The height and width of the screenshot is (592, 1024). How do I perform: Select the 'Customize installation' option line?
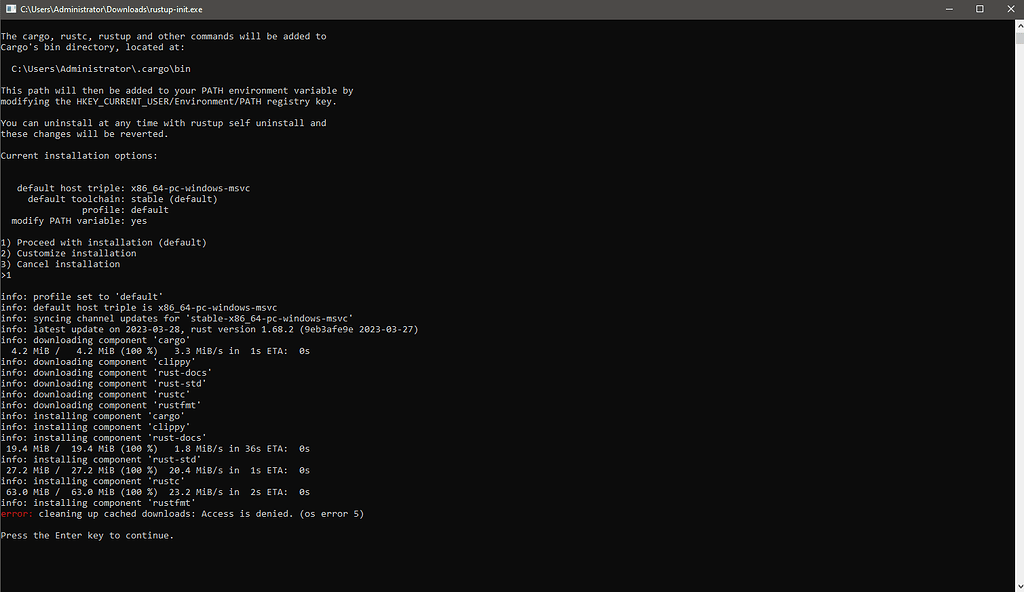(x=67, y=253)
